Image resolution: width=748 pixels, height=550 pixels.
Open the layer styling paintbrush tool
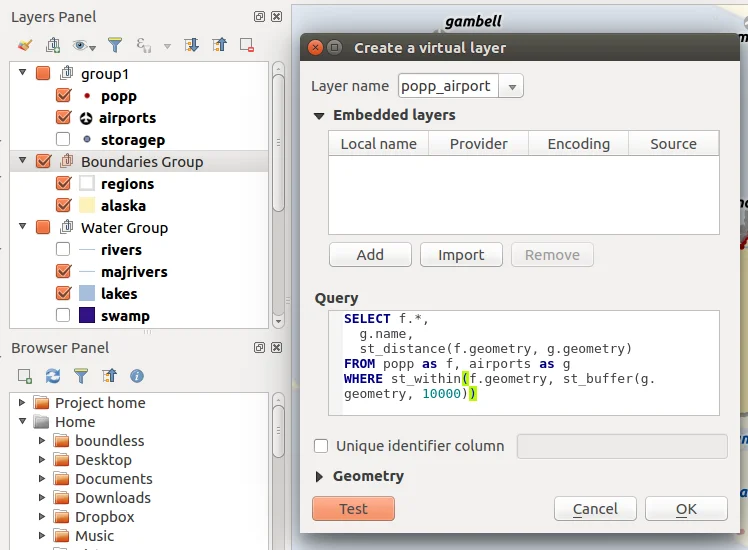pos(25,45)
